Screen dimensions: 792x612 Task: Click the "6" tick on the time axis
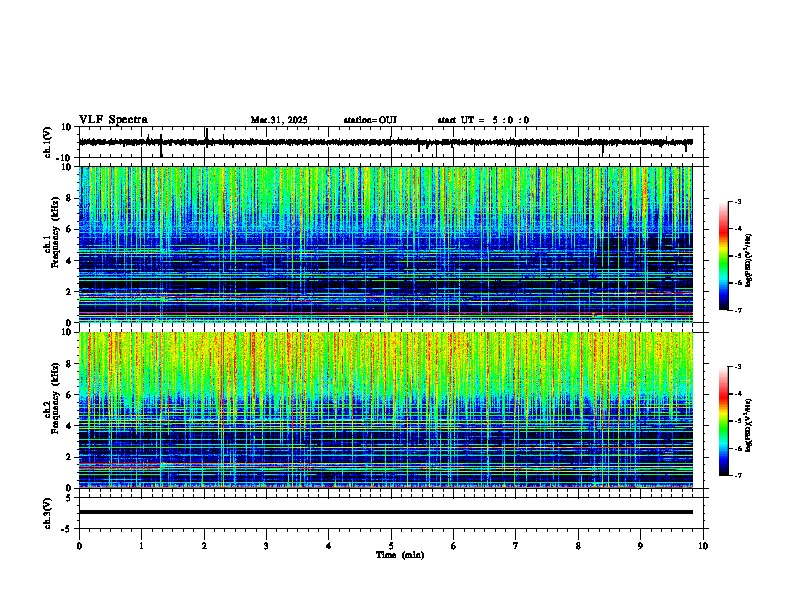[454, 546]
